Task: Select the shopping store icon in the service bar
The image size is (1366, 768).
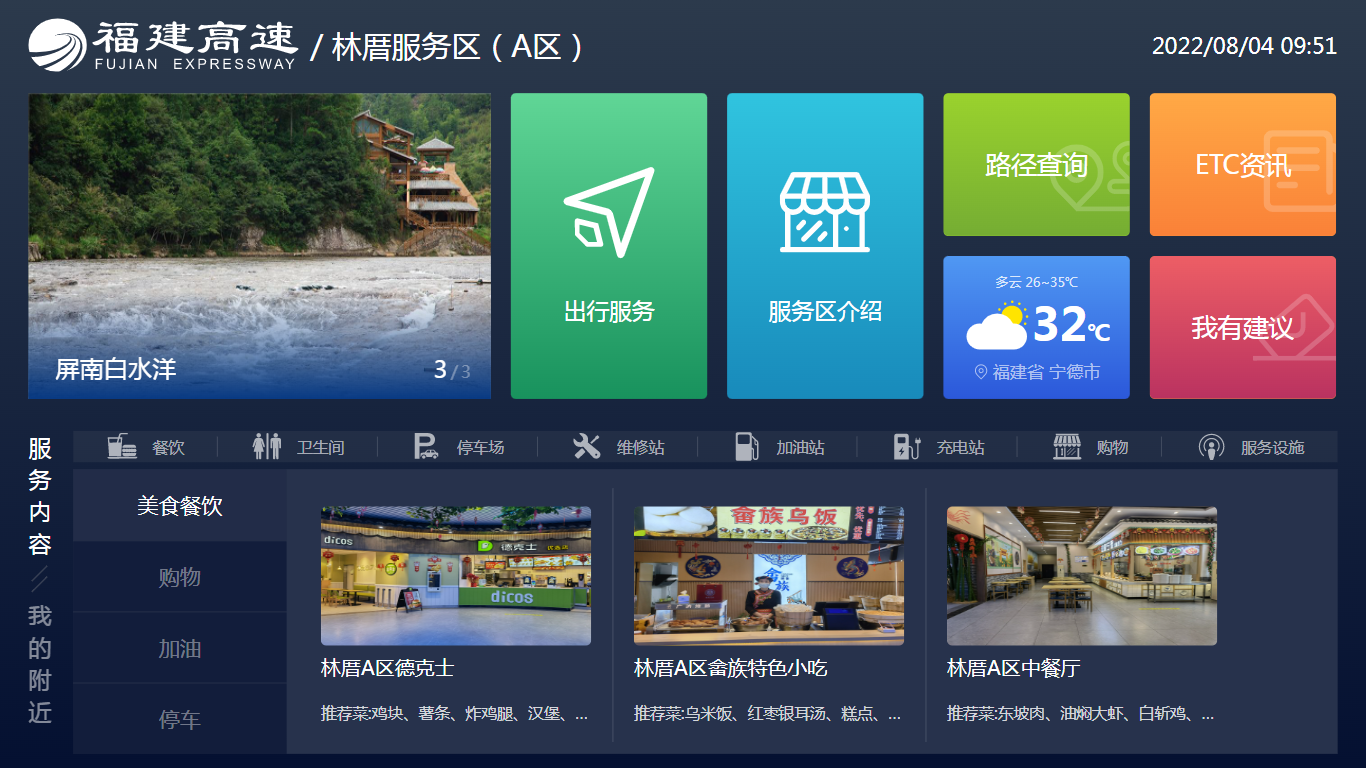Action: click(1067, 447)
